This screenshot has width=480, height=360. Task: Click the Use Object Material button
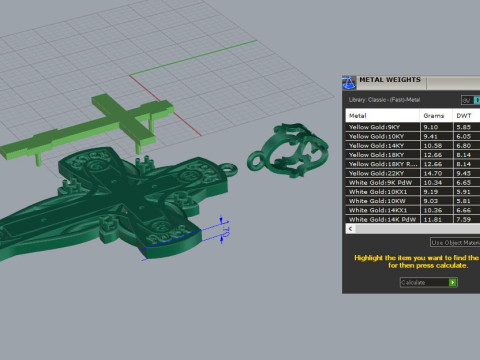(455, 242)
